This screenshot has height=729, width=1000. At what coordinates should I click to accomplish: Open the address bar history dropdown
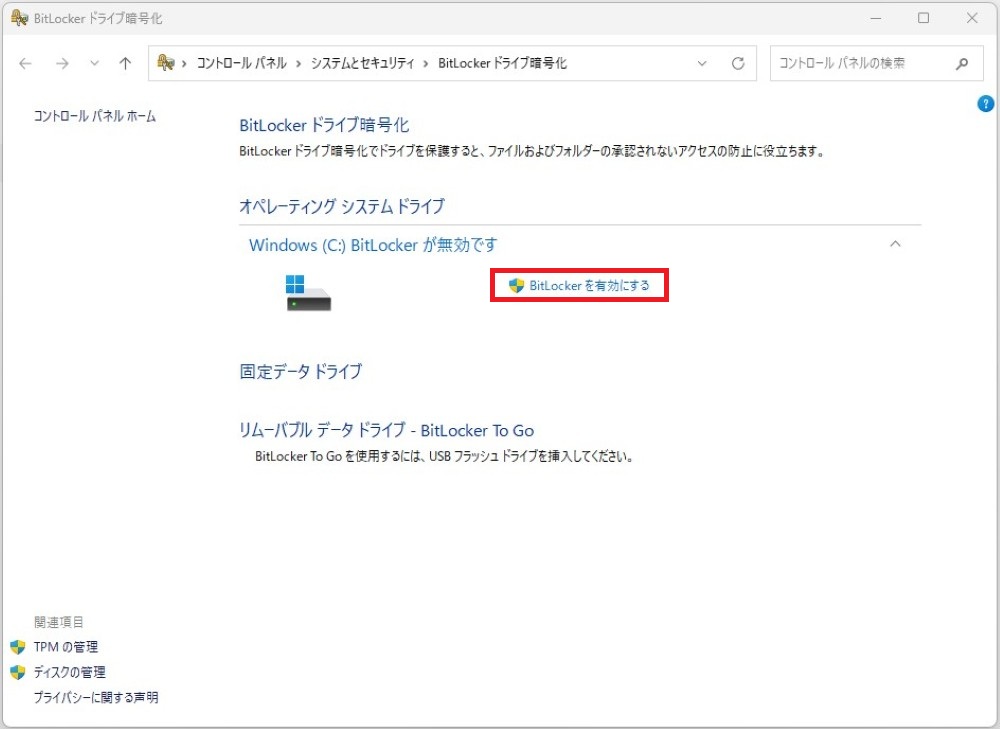[x=702, y=62]
